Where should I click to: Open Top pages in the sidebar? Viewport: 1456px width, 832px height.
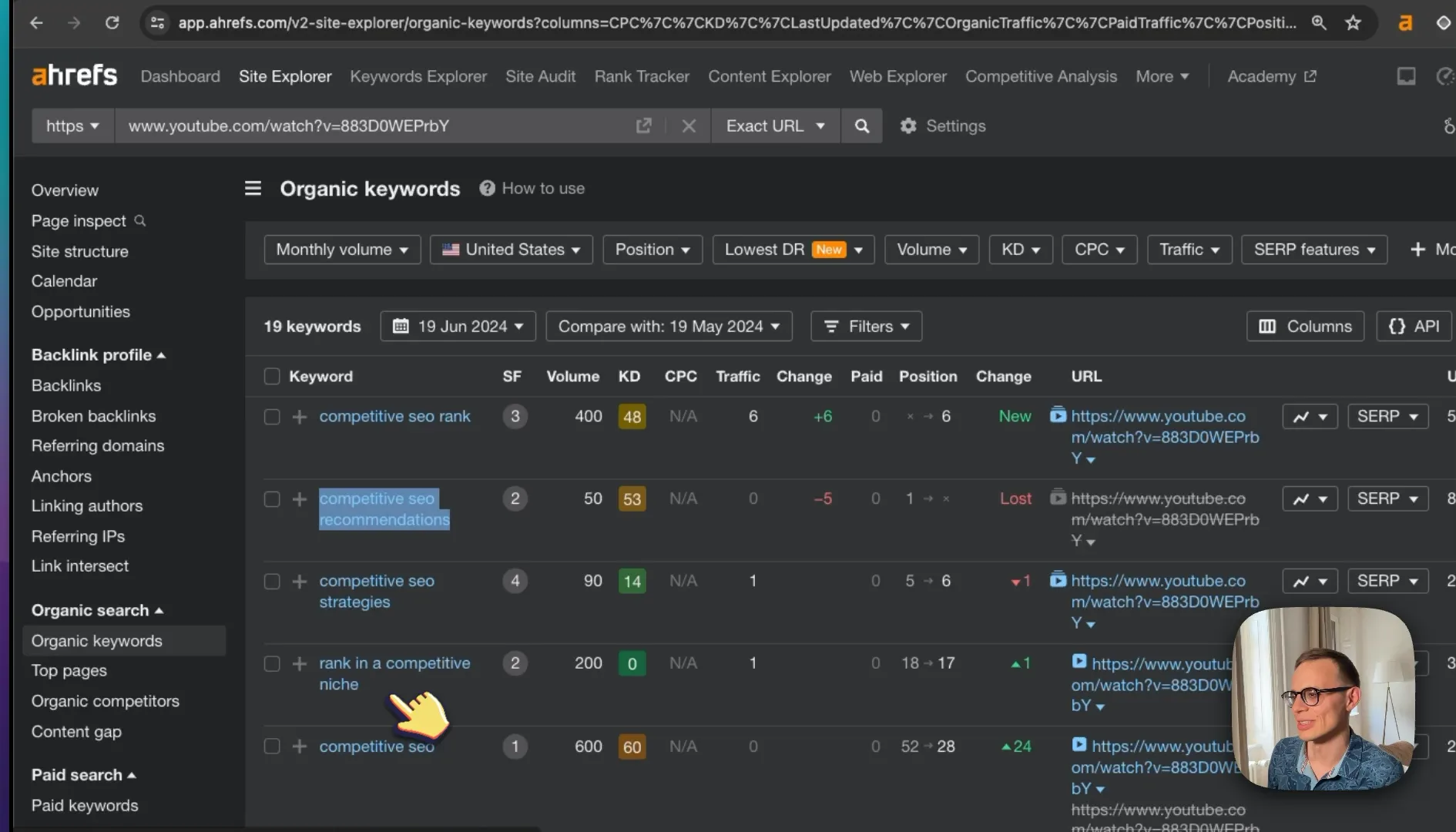pyautogui.click(x=69, y=671)
